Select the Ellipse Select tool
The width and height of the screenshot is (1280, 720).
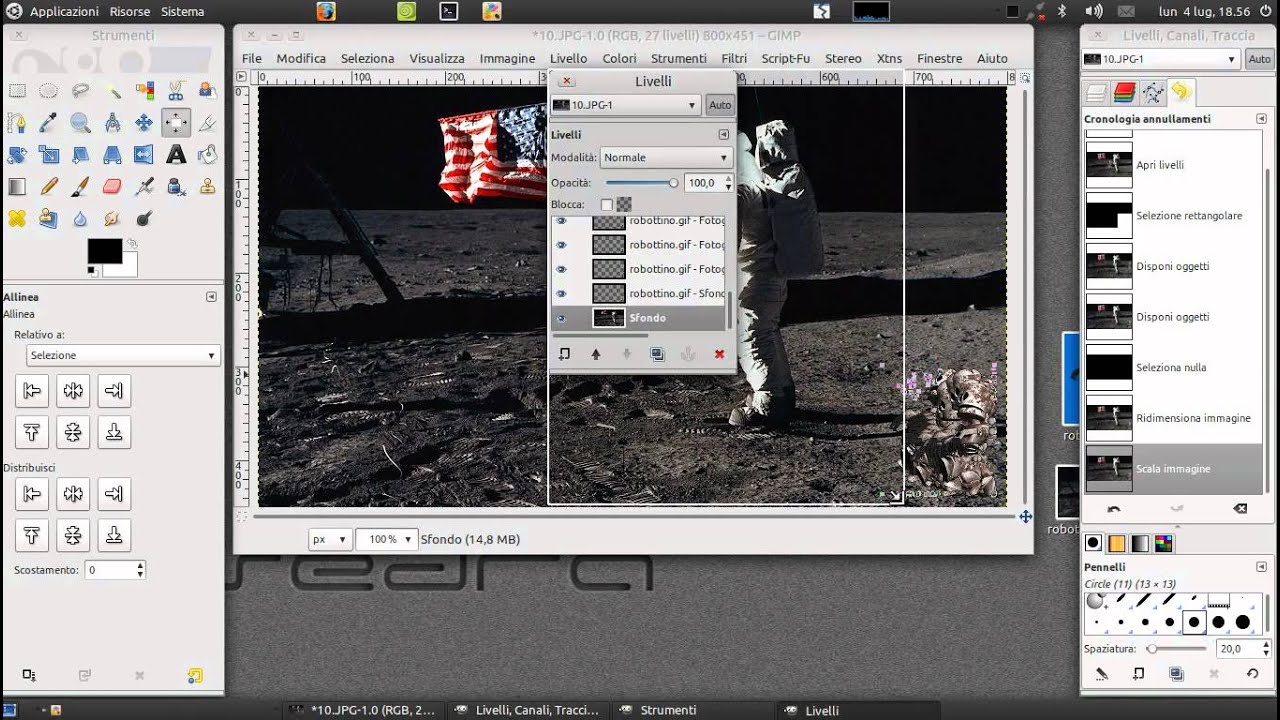48,91
